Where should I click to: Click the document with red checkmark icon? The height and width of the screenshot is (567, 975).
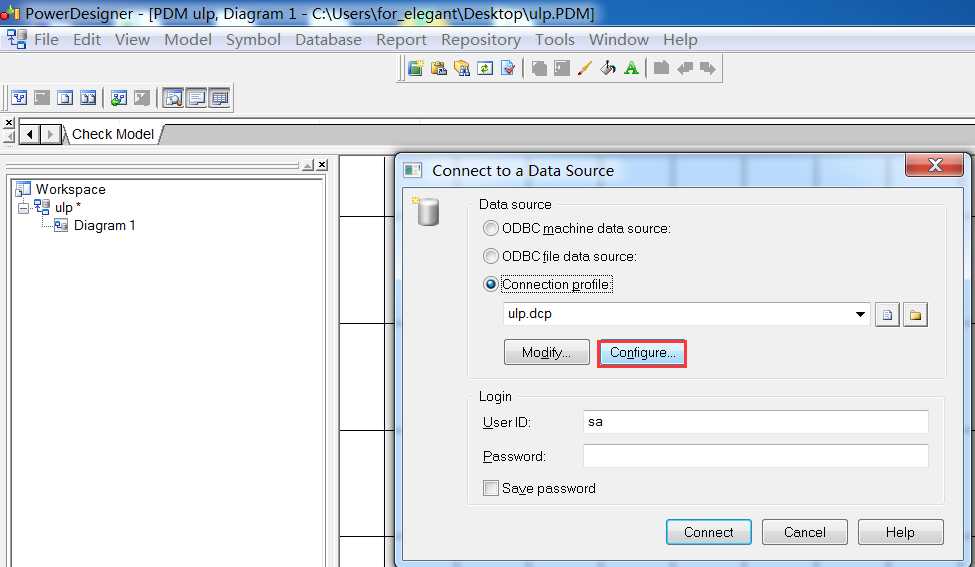tap(508, 68)
